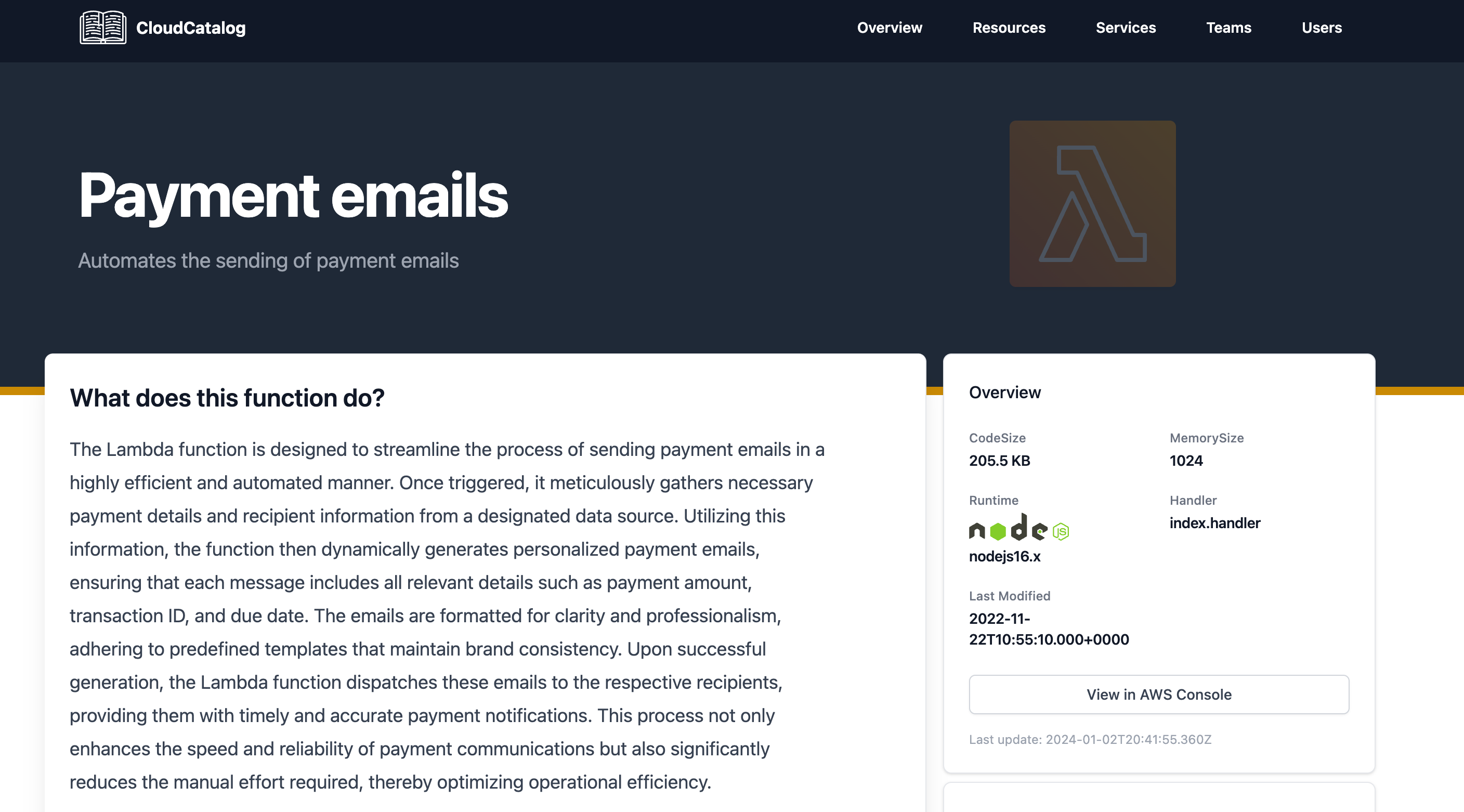Open the Overview nav item
The height and width of the screenshot is (812, 1464).
[x=890, y=27]
